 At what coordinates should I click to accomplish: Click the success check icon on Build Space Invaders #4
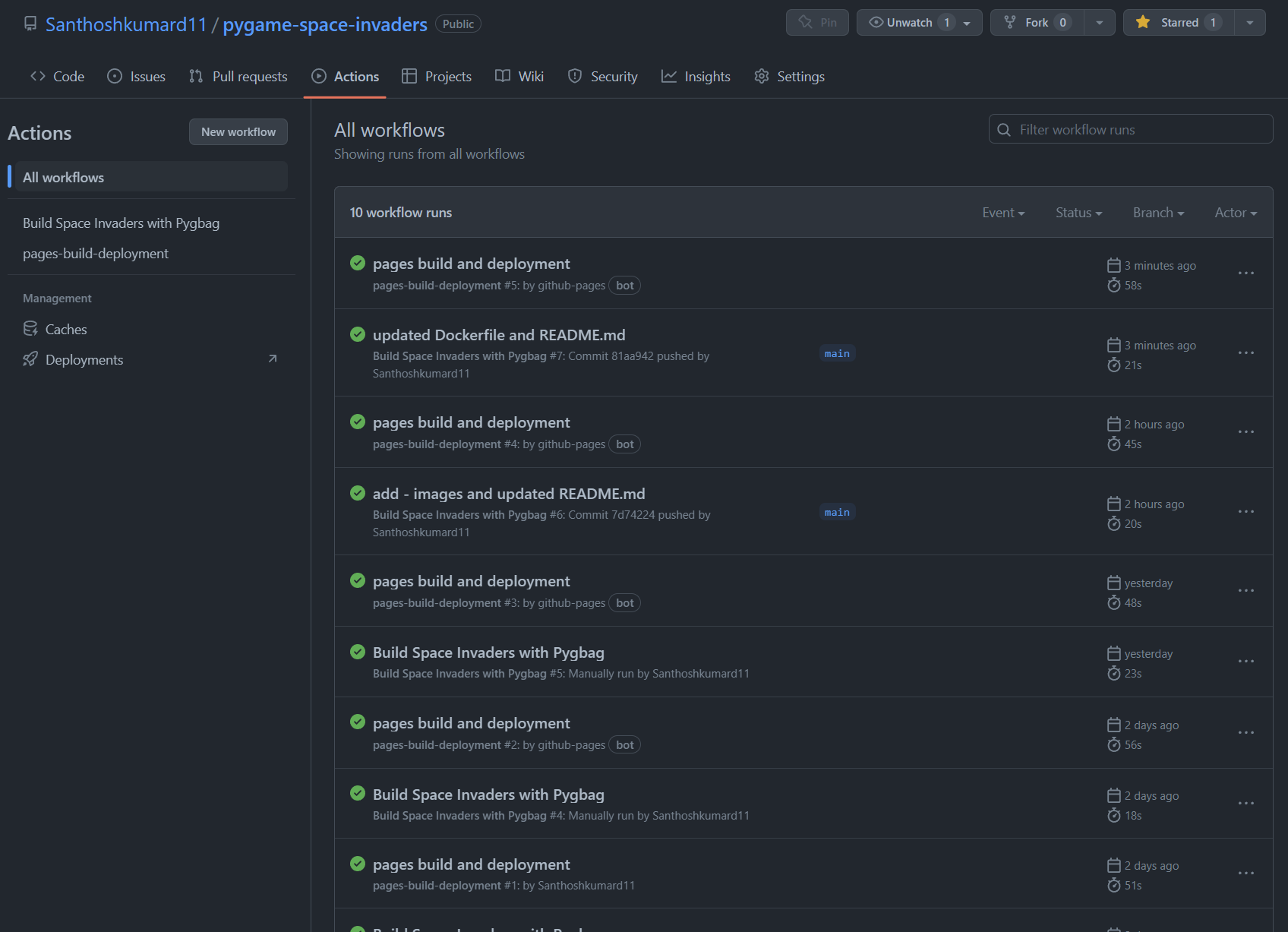coord(358,794)
